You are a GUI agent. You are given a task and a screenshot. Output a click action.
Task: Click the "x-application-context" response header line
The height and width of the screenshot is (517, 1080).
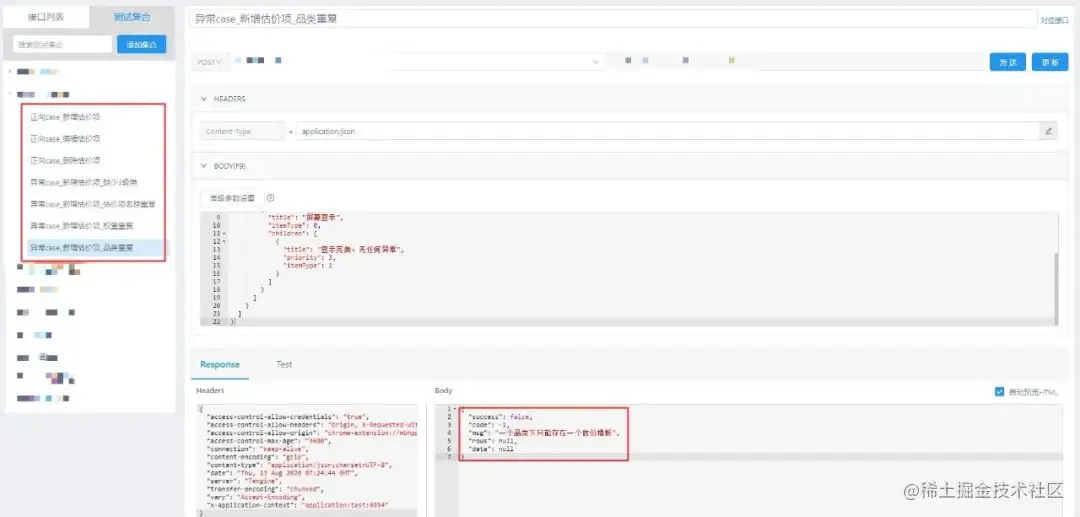[x=298, y=505]
